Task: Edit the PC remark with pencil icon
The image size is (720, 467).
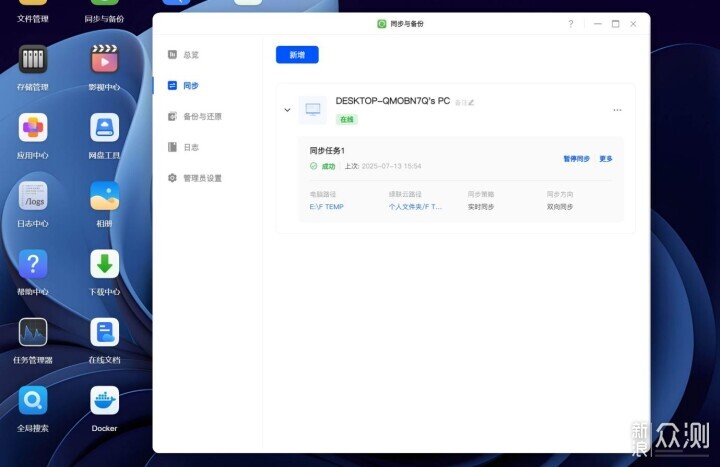Action: point(471,102)
